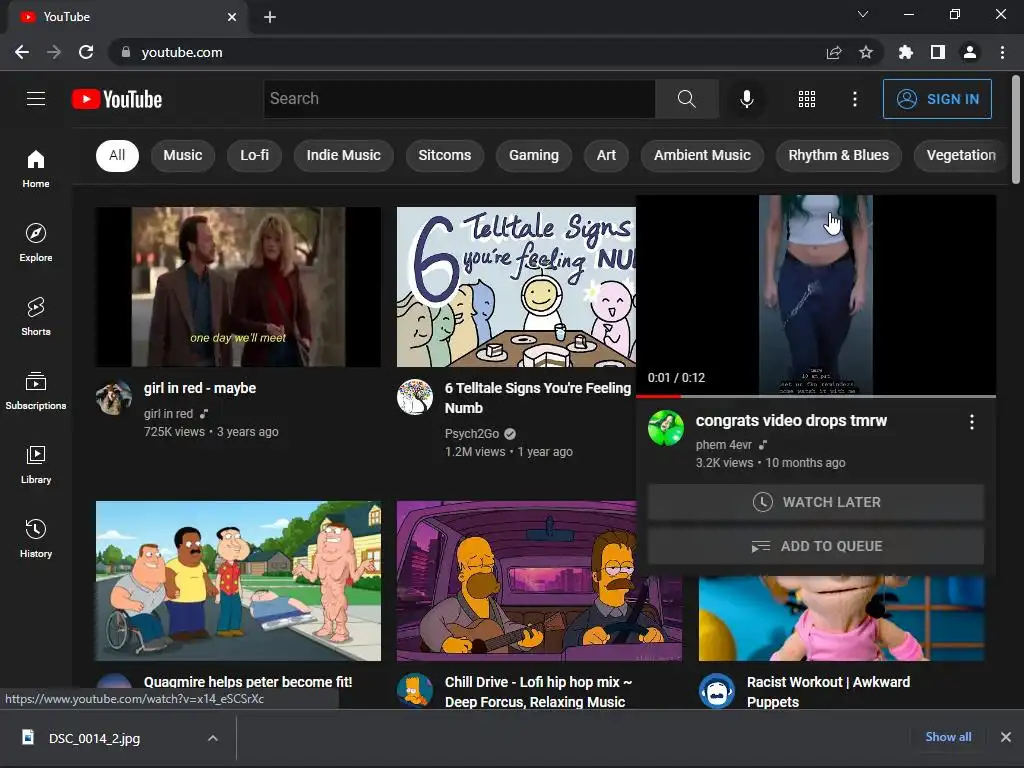Select the Sitcoms filter chip
The width and height of the screenshot is (1024, 768).
pos(445,155)
